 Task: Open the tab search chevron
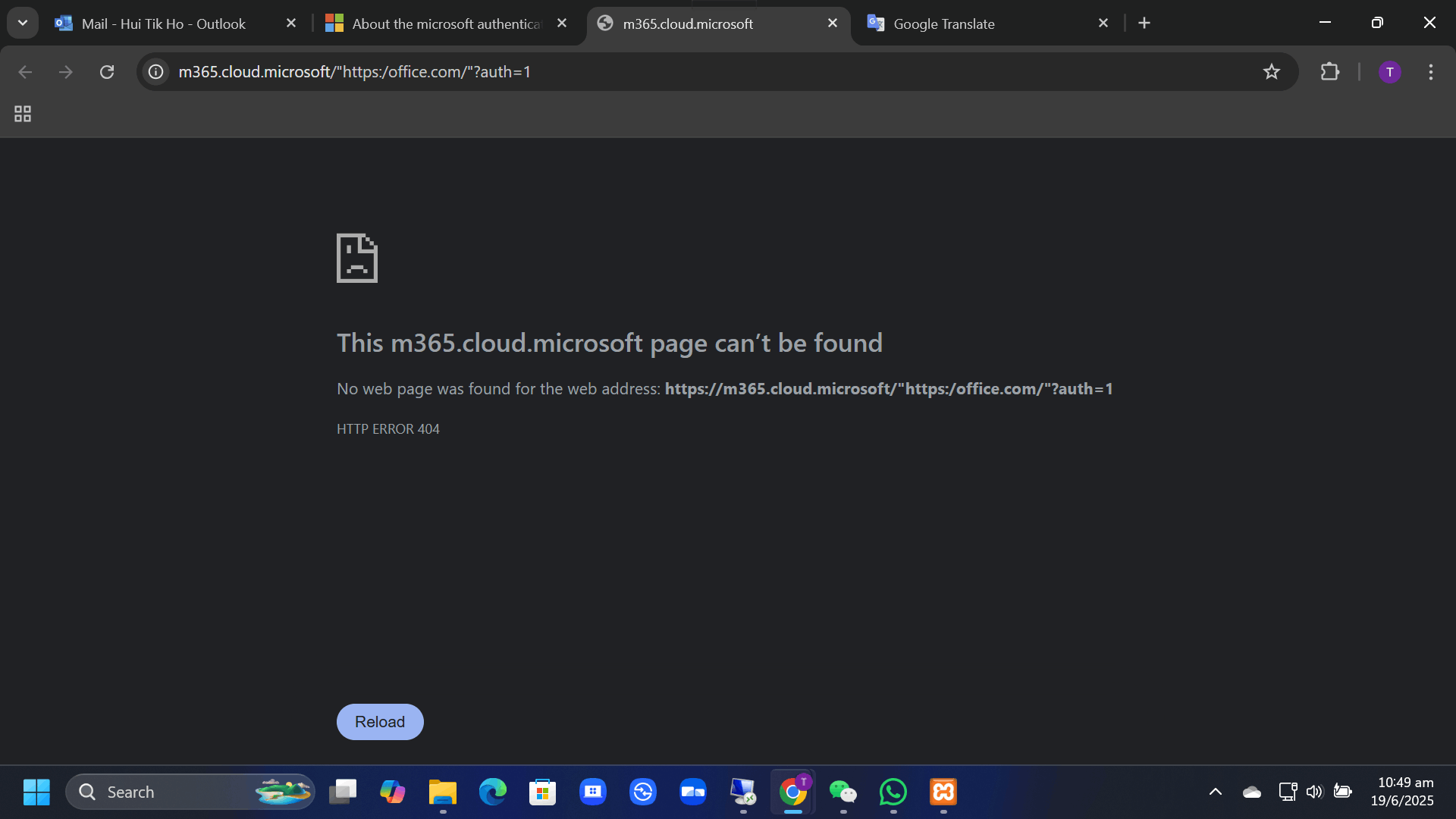point(22,22)
